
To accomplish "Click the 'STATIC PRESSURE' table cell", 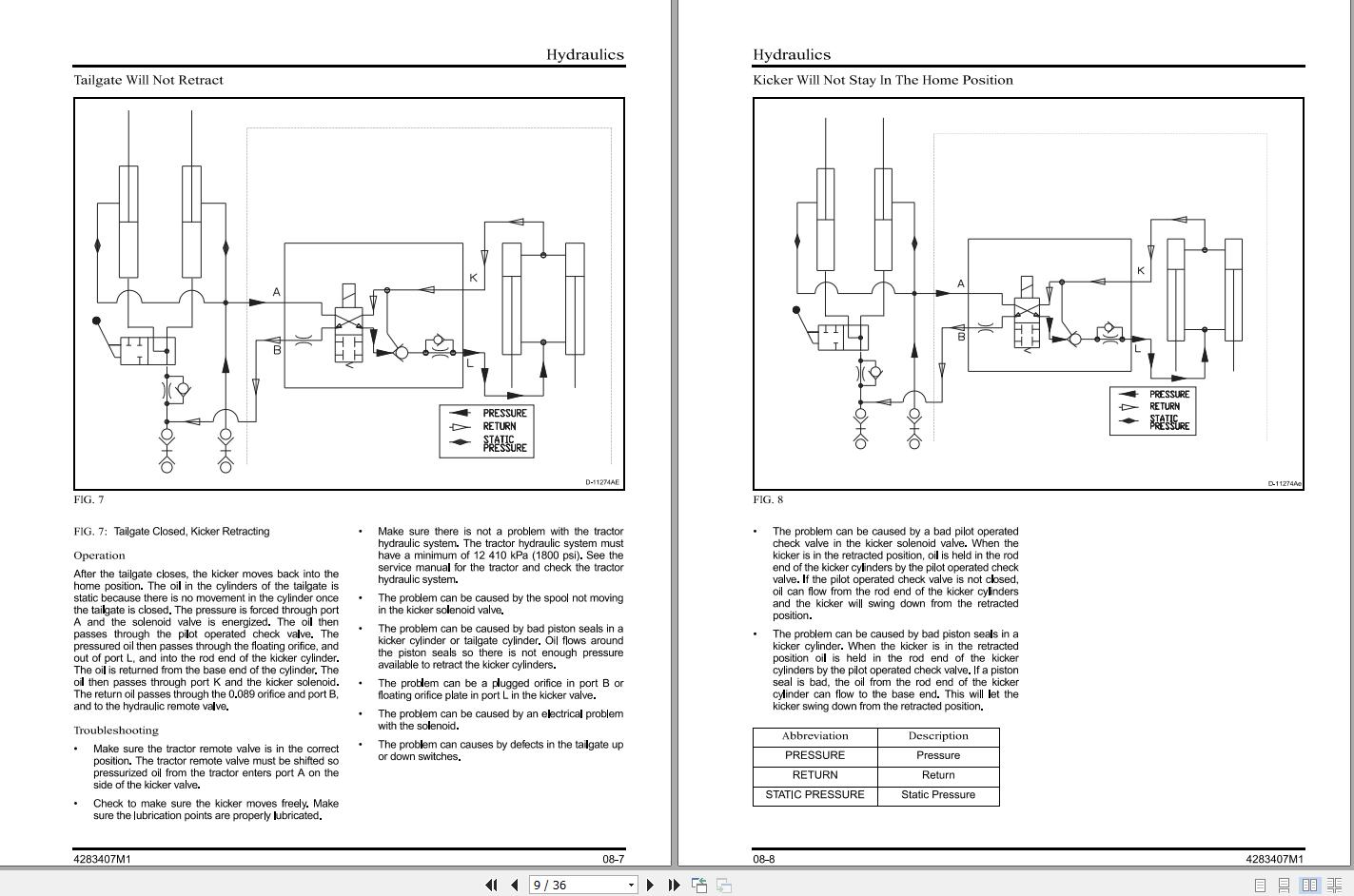I will [x=815, y=795].
